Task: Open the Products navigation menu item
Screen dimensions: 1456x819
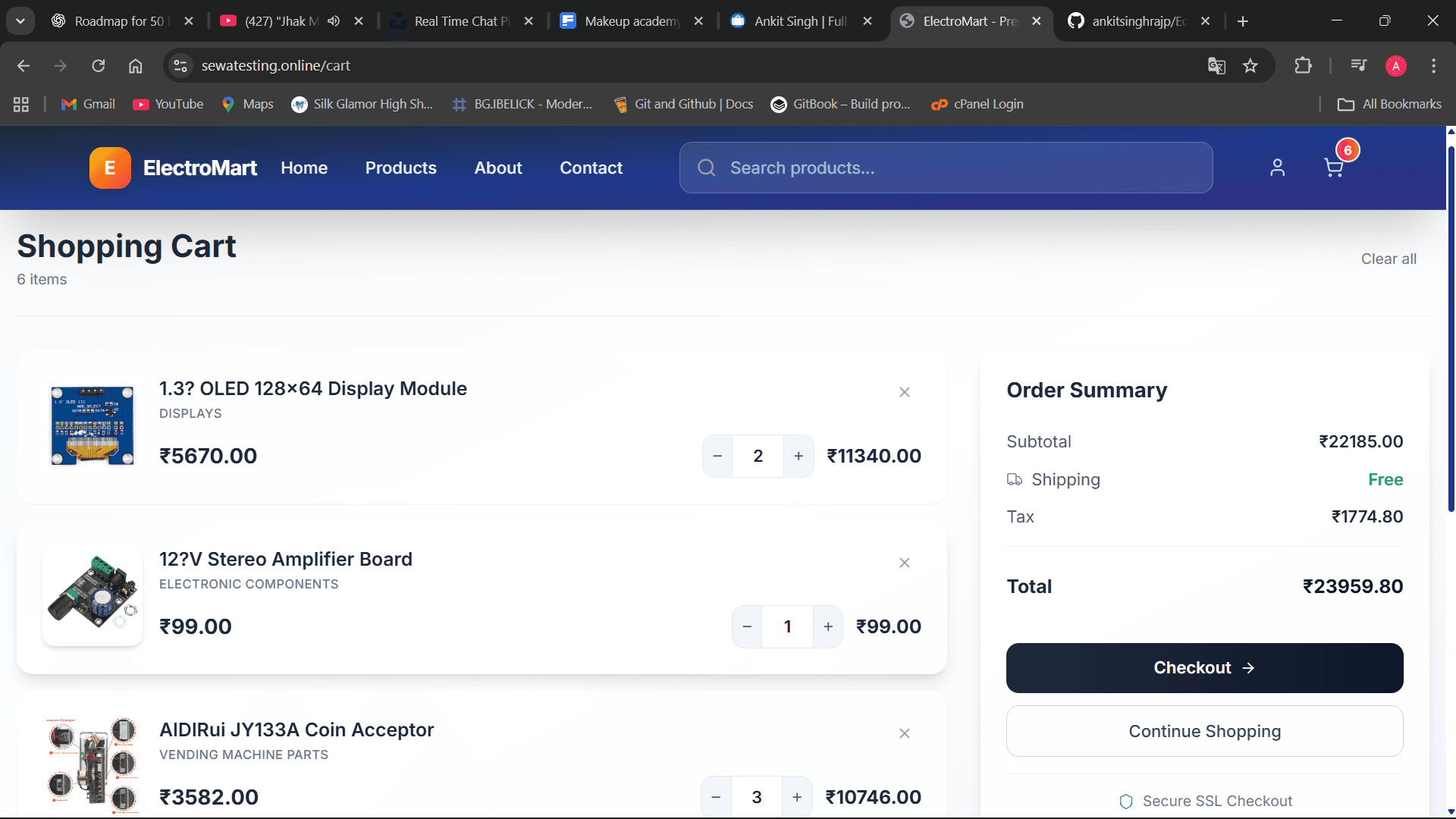Action: tap(400, 168)
